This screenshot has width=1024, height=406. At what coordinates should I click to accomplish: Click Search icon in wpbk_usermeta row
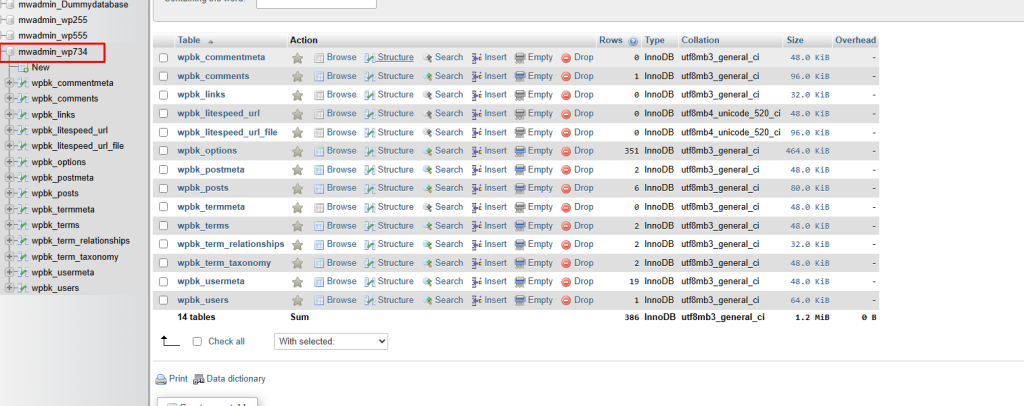point(427,281)
